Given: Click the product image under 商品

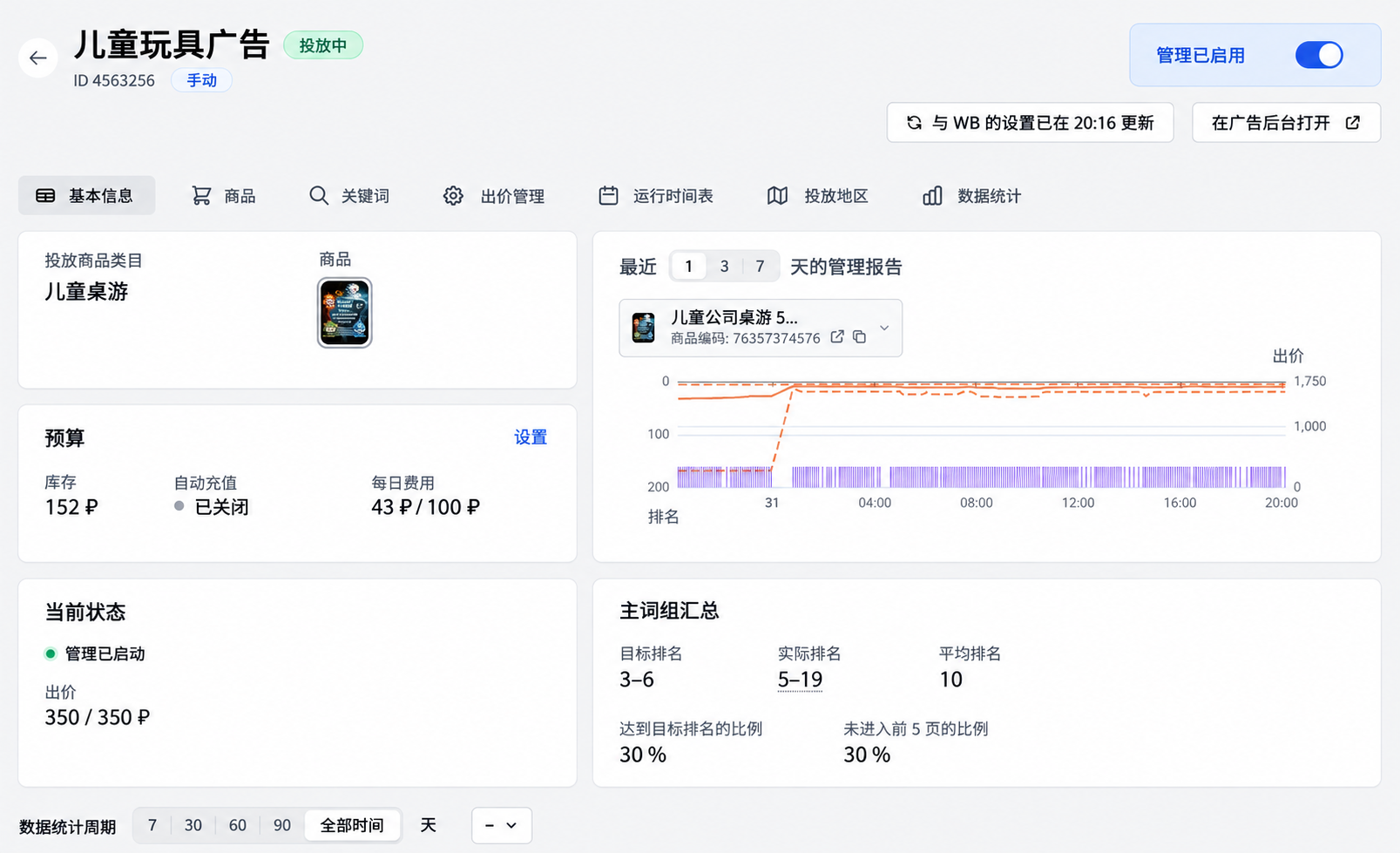Looking at the screenshot, I should click(345, 313).
